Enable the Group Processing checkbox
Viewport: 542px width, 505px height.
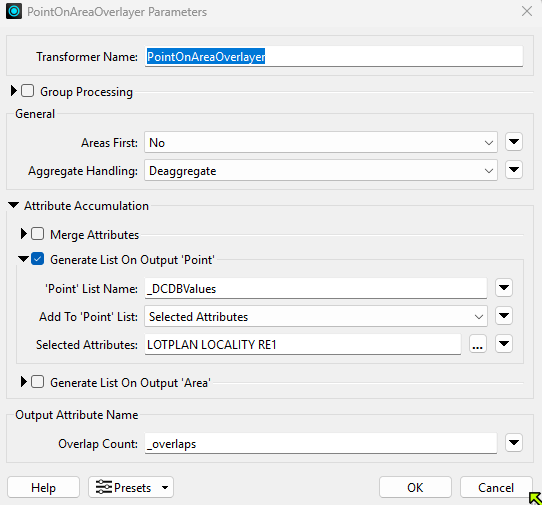(x=28, y=91)
